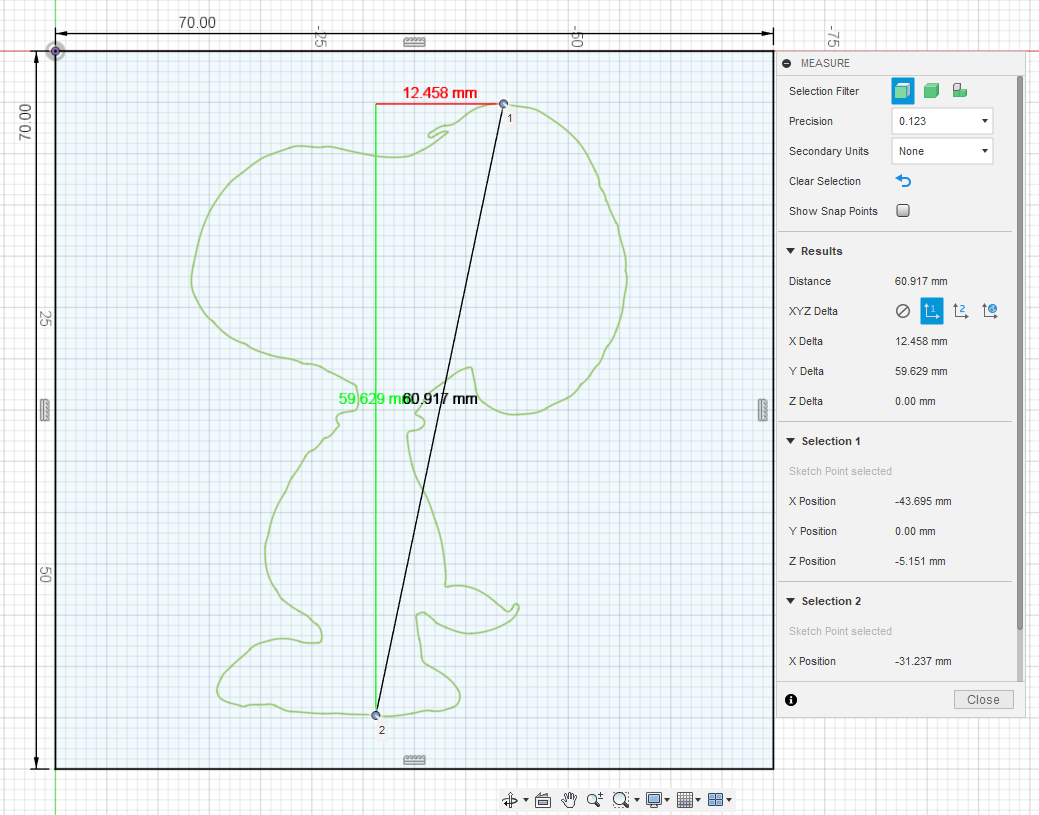Click the Clear Selection undo arrow
Screen dimensions: 1039x815
pos(903,181)
